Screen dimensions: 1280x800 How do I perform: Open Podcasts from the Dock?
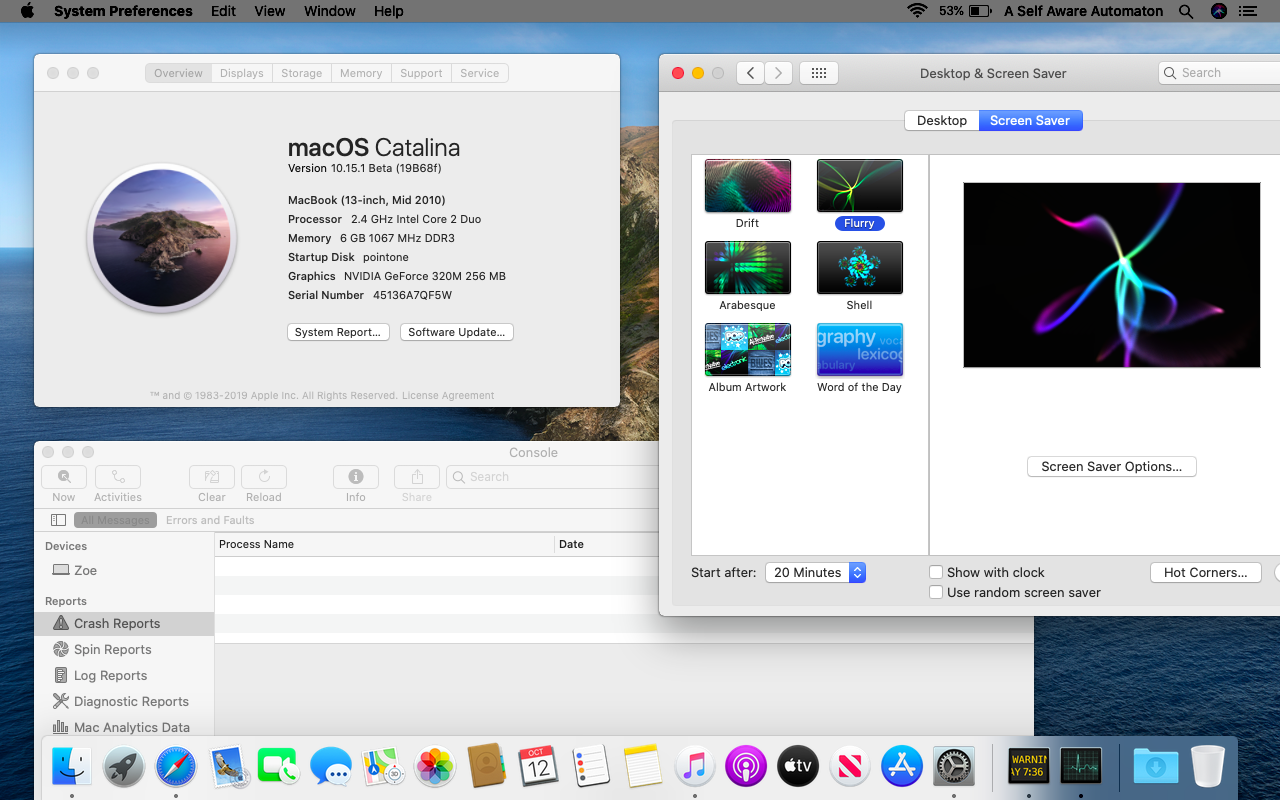coord(746,767)
